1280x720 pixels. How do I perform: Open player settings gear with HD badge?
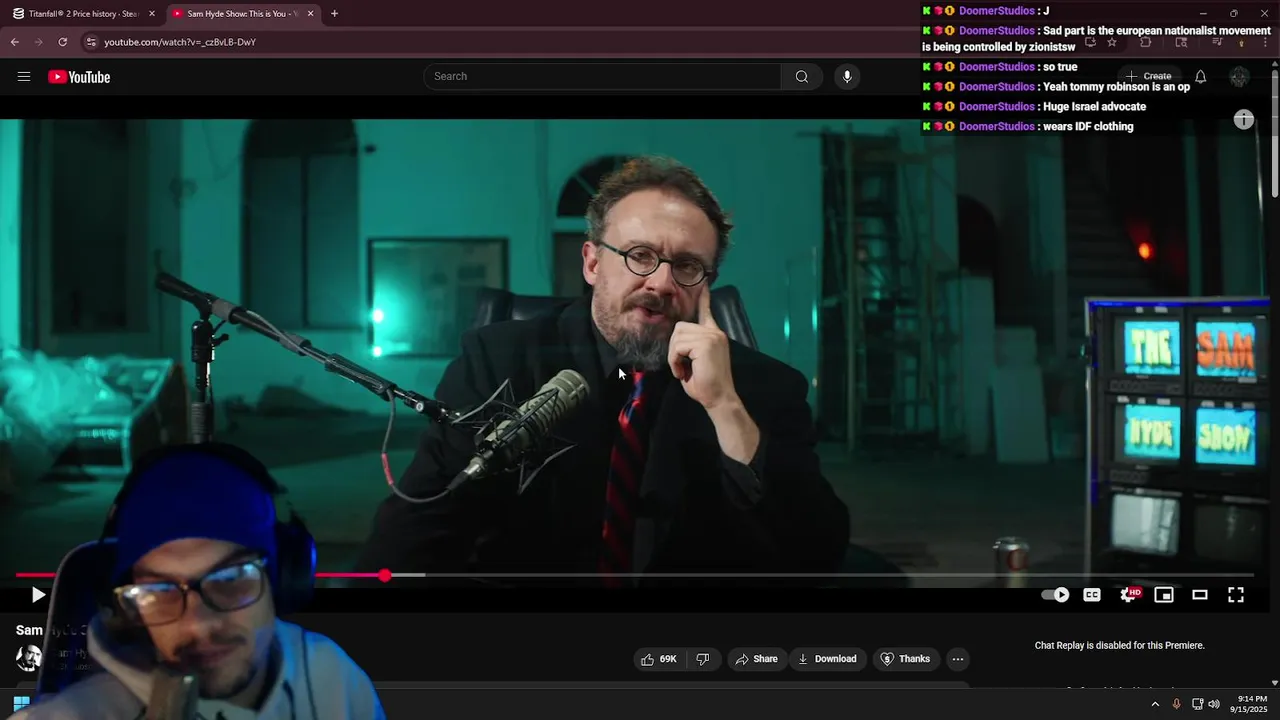pyautogui.click(x=1129, y=595)
